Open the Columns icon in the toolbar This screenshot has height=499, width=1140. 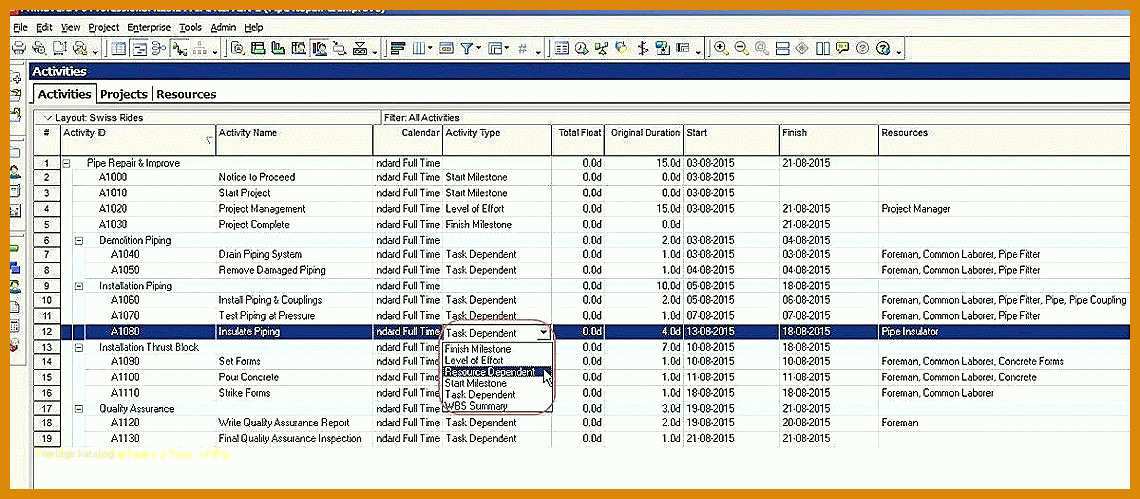point(418,48)
